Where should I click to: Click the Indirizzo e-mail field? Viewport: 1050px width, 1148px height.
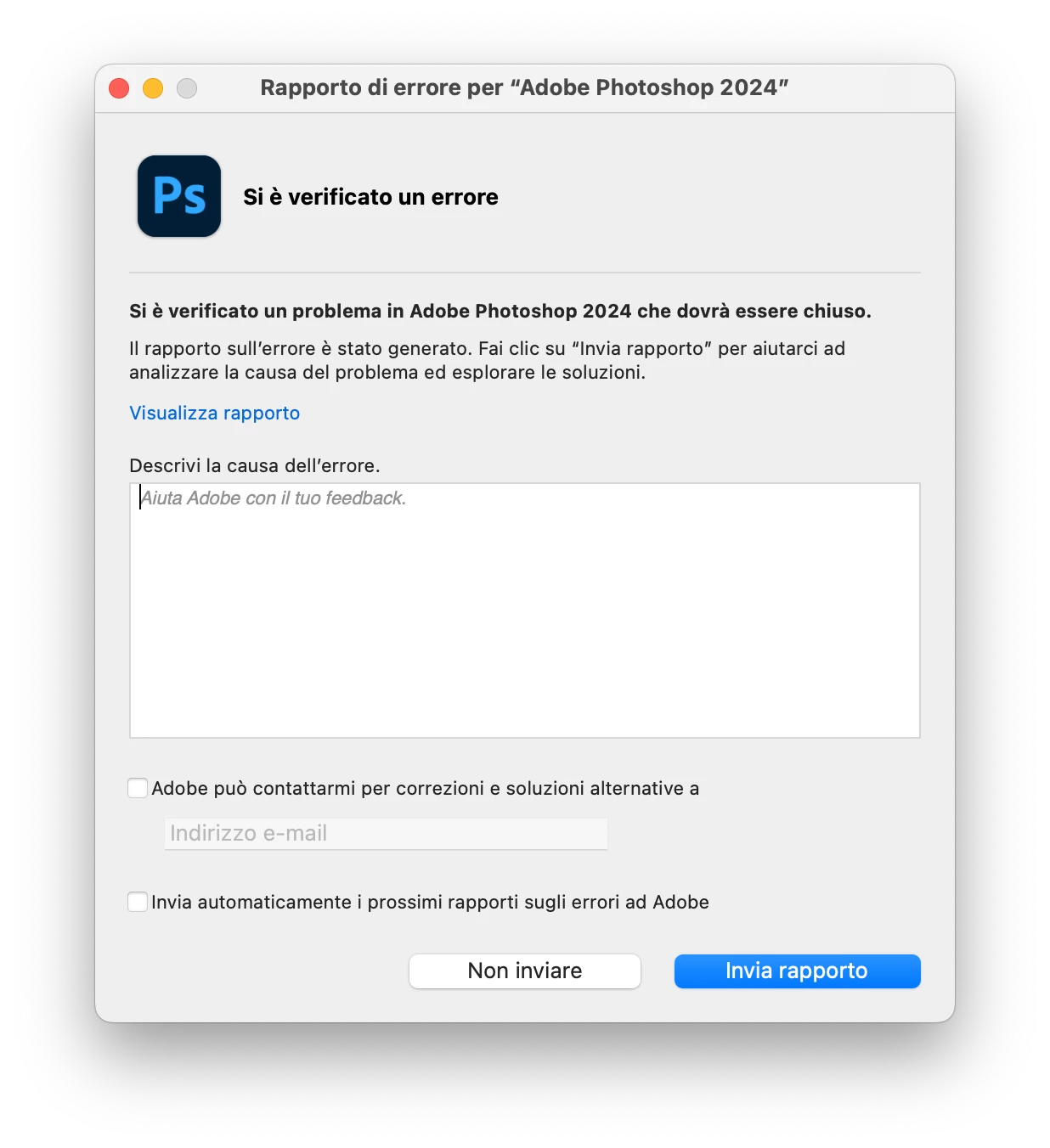[386, 833]
